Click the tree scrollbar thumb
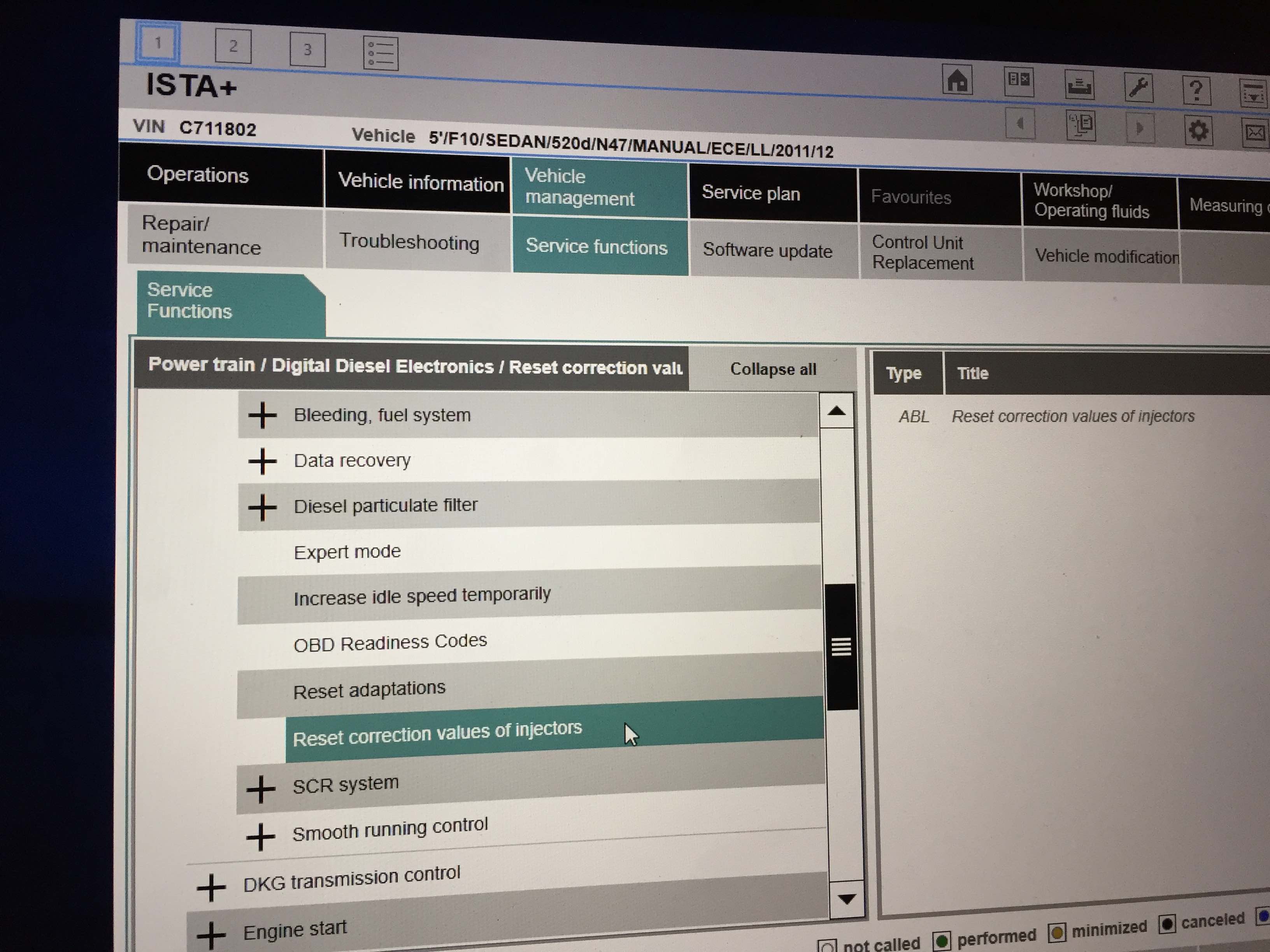 pyautogui.click(x=841, y=647)
